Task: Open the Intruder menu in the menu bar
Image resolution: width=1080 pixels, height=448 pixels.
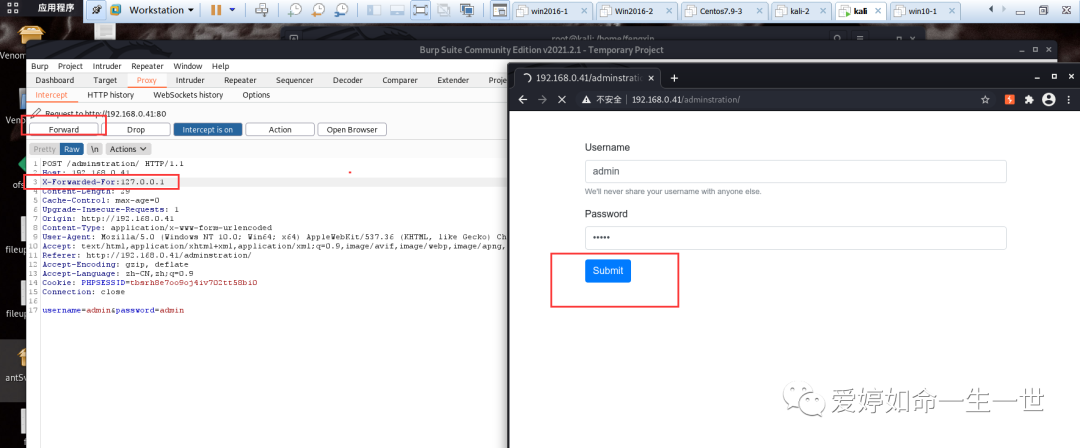Action: click(x=107, y=66)
